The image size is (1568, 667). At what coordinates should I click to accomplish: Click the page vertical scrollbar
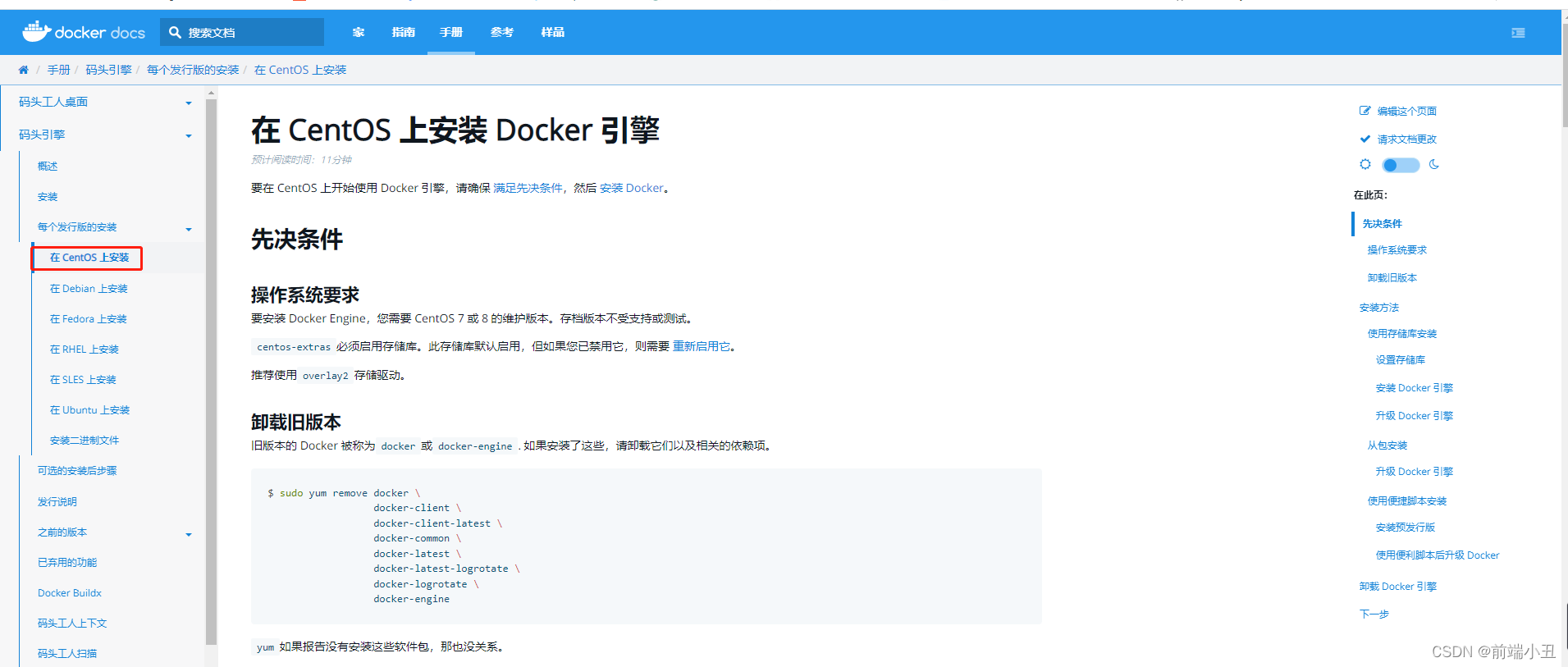click(x=1565, y=74)
